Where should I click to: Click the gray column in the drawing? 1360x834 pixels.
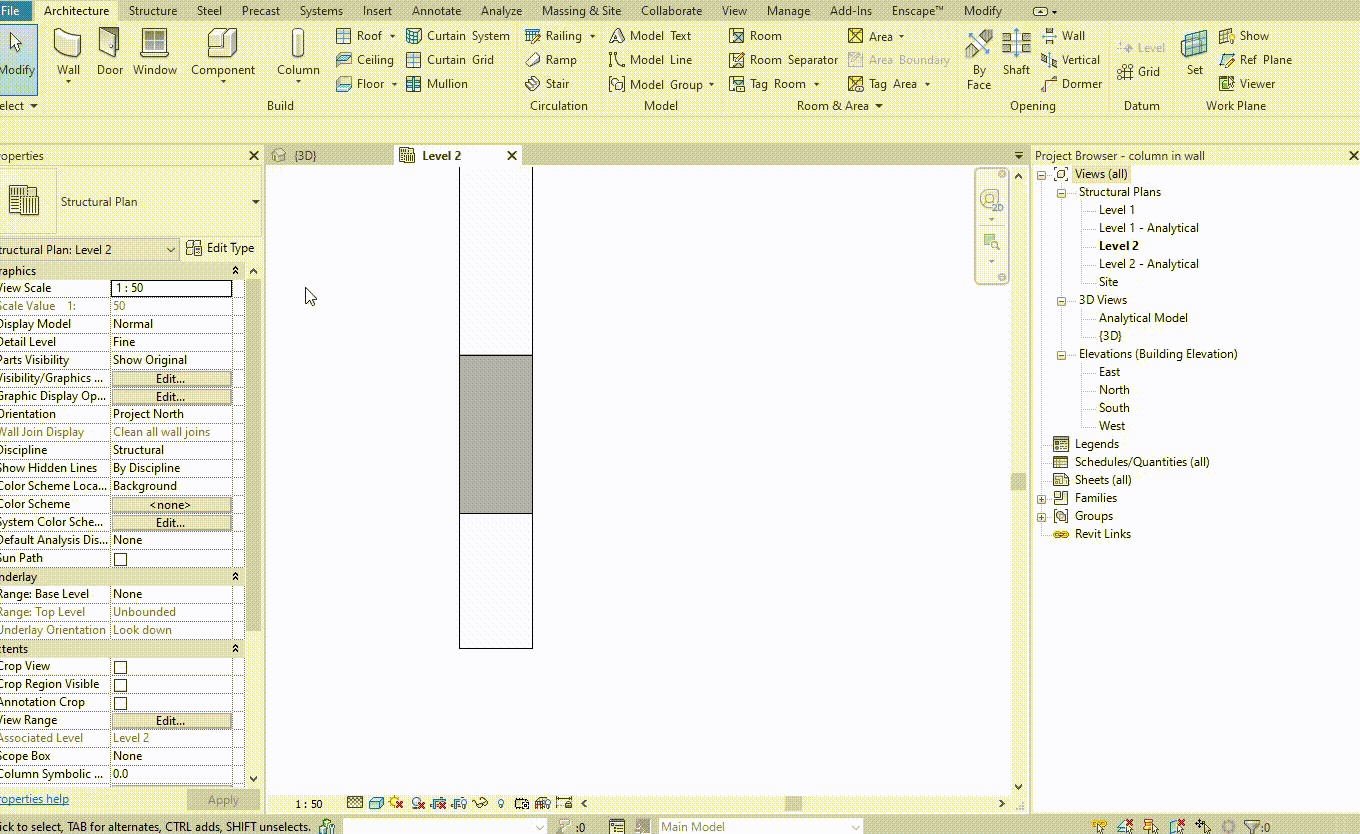[496, 434]
